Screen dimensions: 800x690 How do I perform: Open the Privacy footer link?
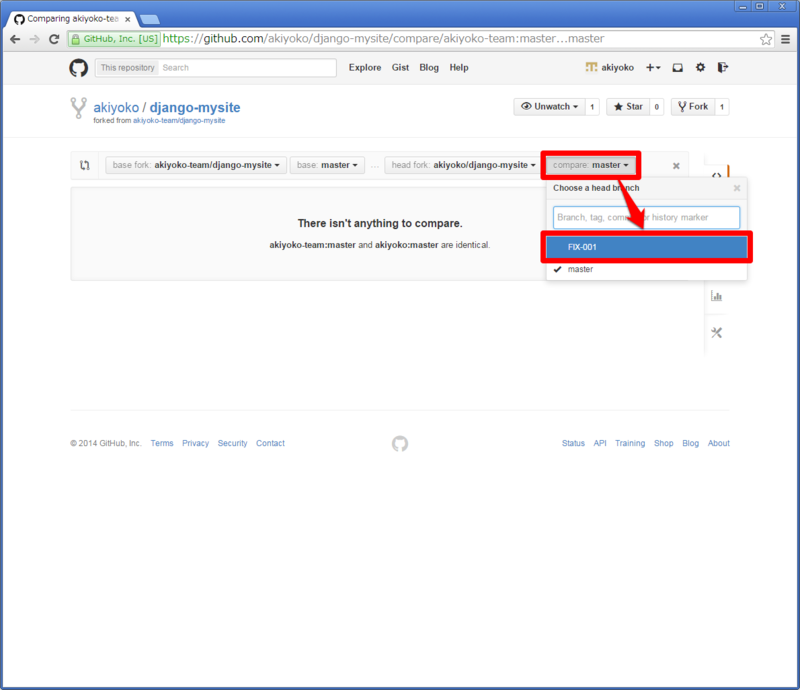pos(195,443)
